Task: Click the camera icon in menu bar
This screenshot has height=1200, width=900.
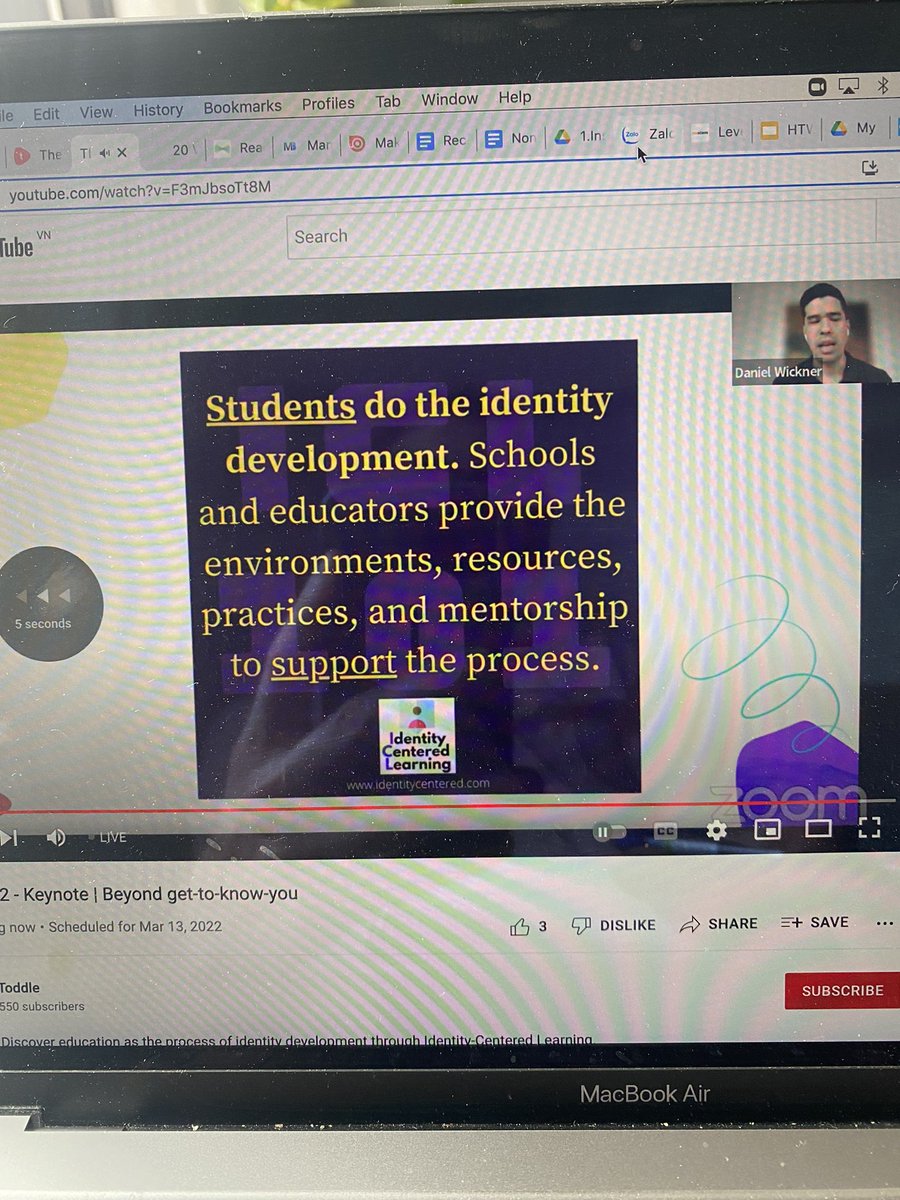Action: pyautogui.click(x=816, y=88)
